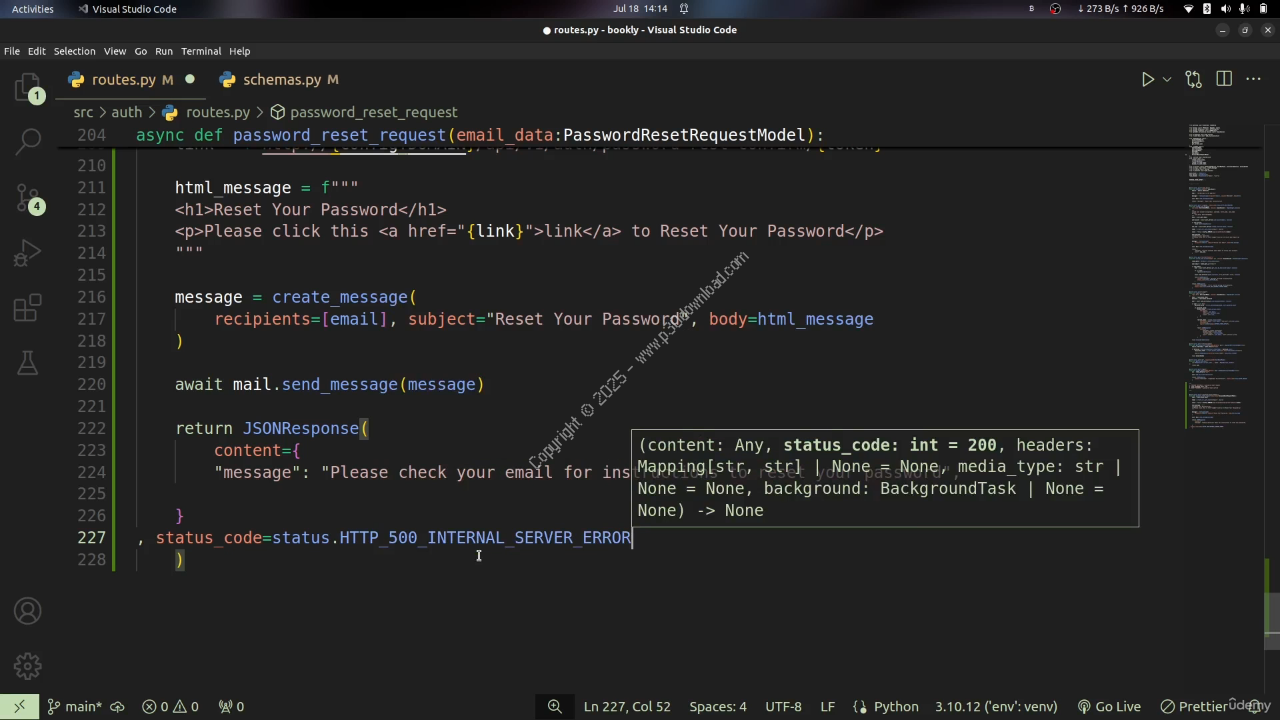The width and height of the screenshot is (1280, 720).
Task: Click the Split Editor Right icon
Action: (1224, 79)
